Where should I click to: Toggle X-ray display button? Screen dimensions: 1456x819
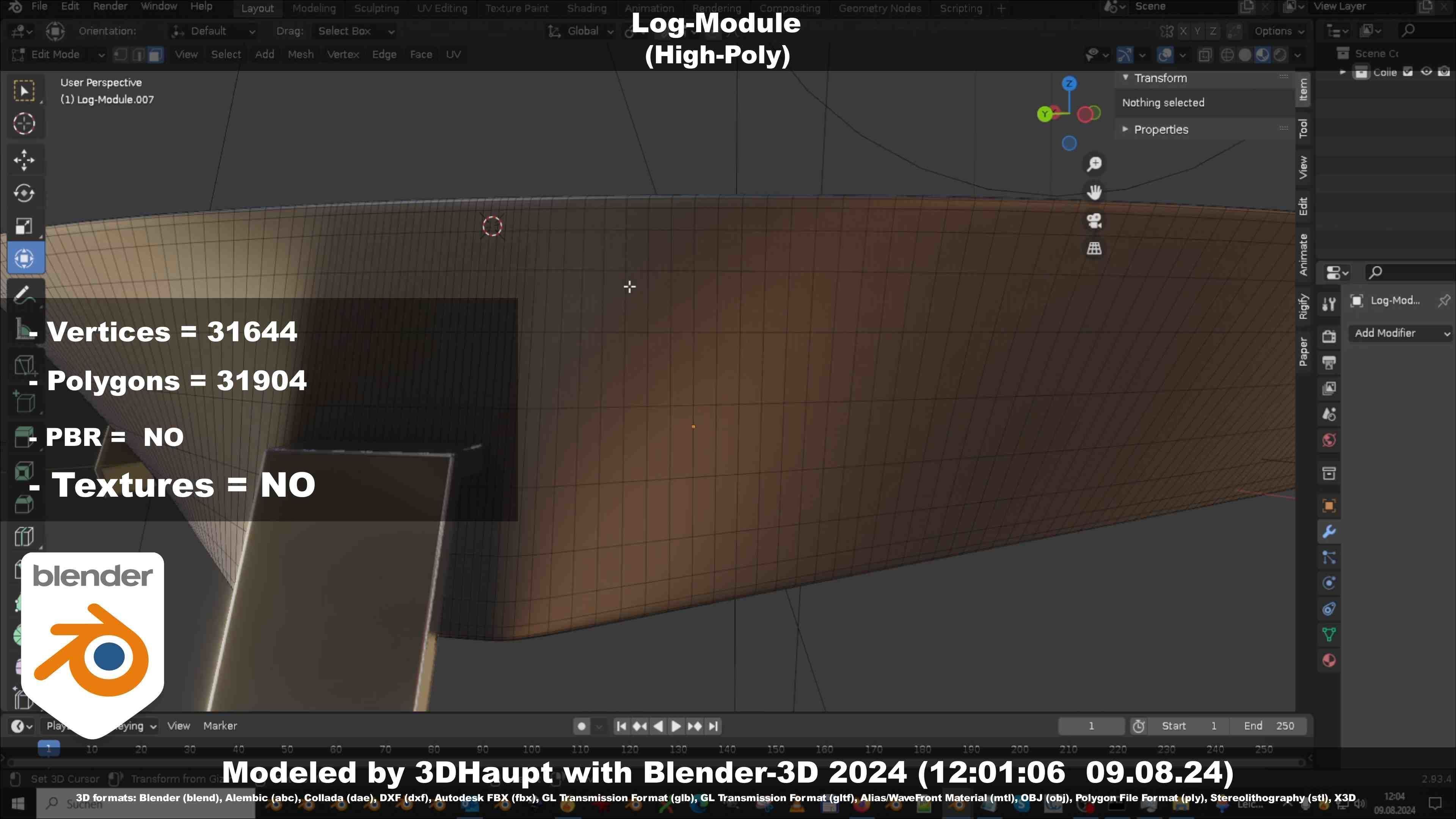click(1205, 55)
